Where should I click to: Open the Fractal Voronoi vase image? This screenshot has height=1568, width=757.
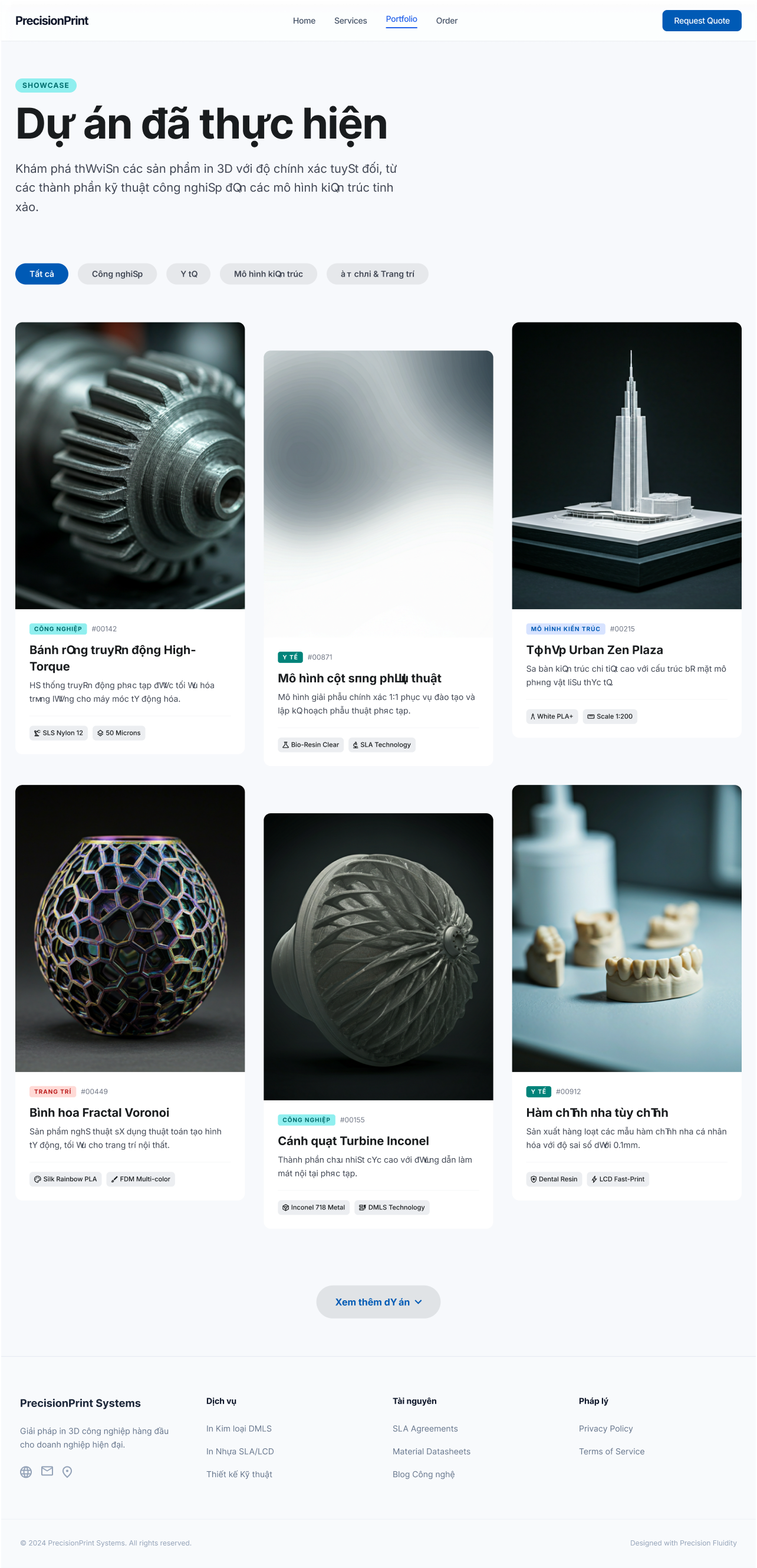tap(130, 928)
